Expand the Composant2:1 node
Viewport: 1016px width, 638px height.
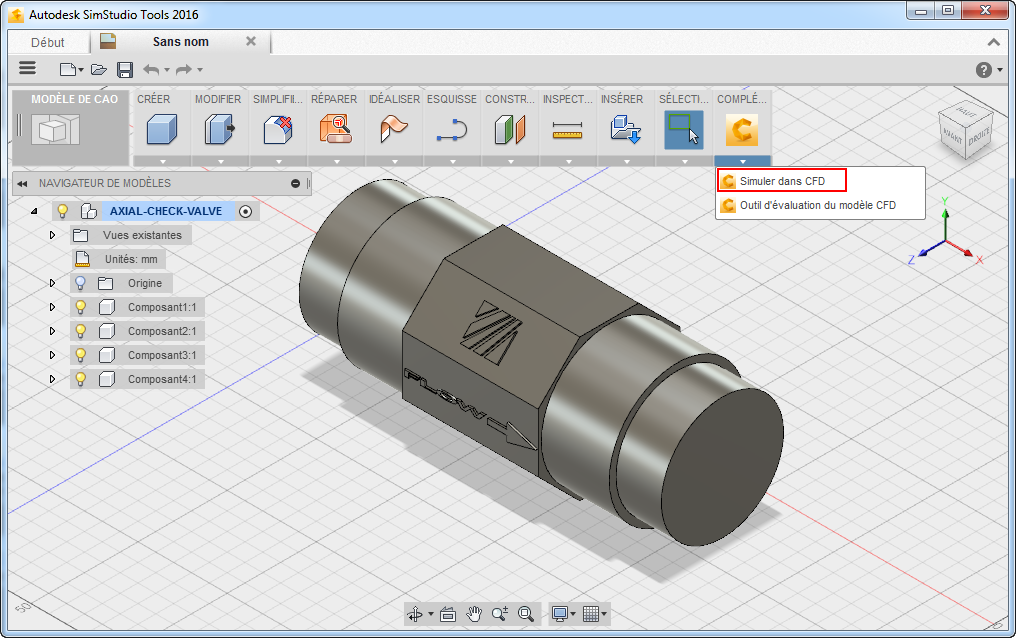pos(52,331)
